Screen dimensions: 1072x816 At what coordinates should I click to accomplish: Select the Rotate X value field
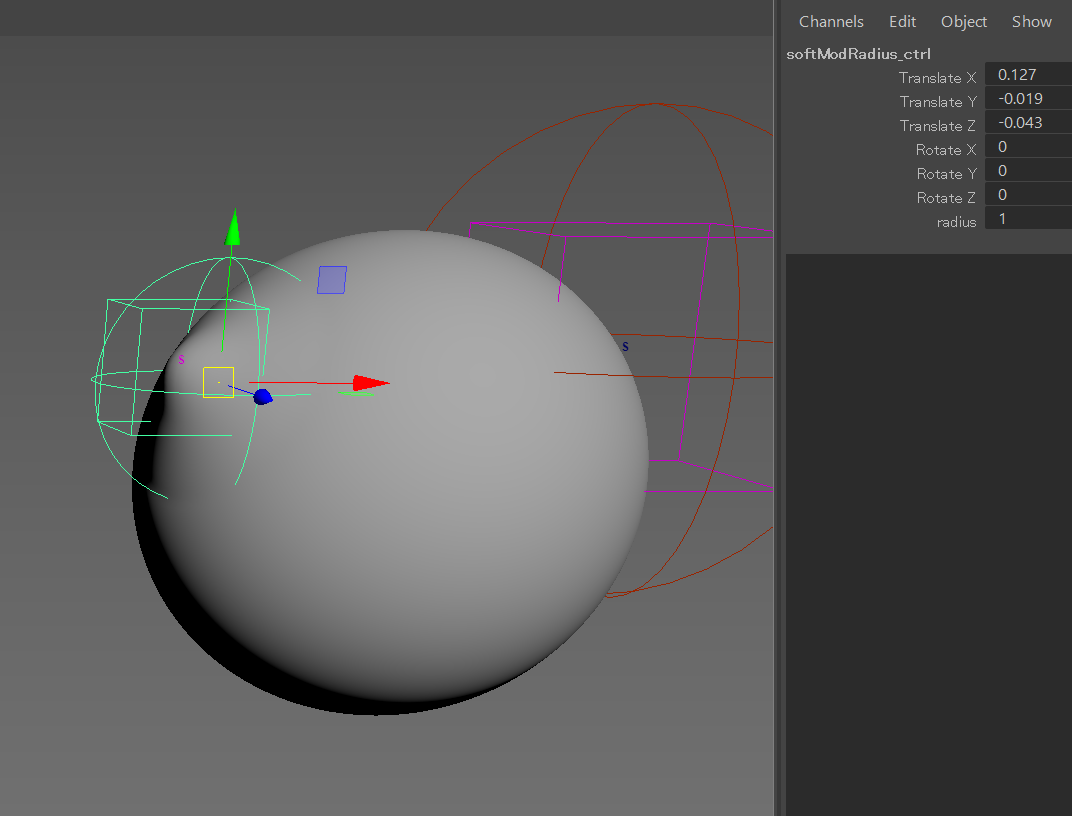click(1028, 147)
